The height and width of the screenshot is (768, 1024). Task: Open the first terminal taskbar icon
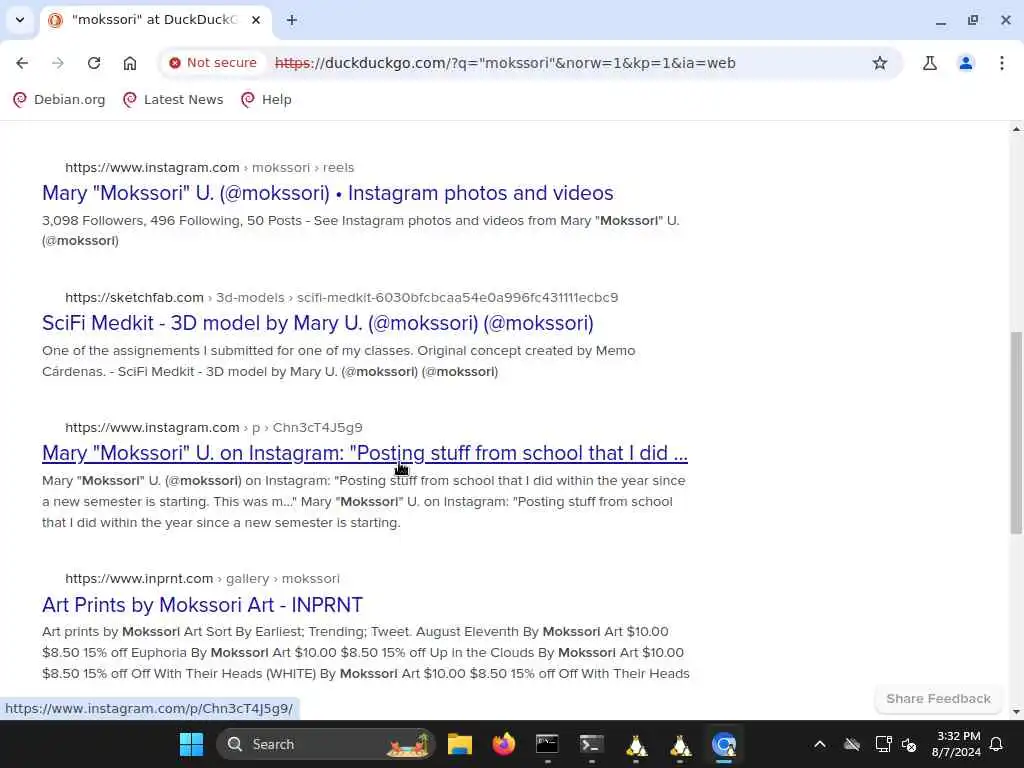pyautogui.click(x=547, y=744)
